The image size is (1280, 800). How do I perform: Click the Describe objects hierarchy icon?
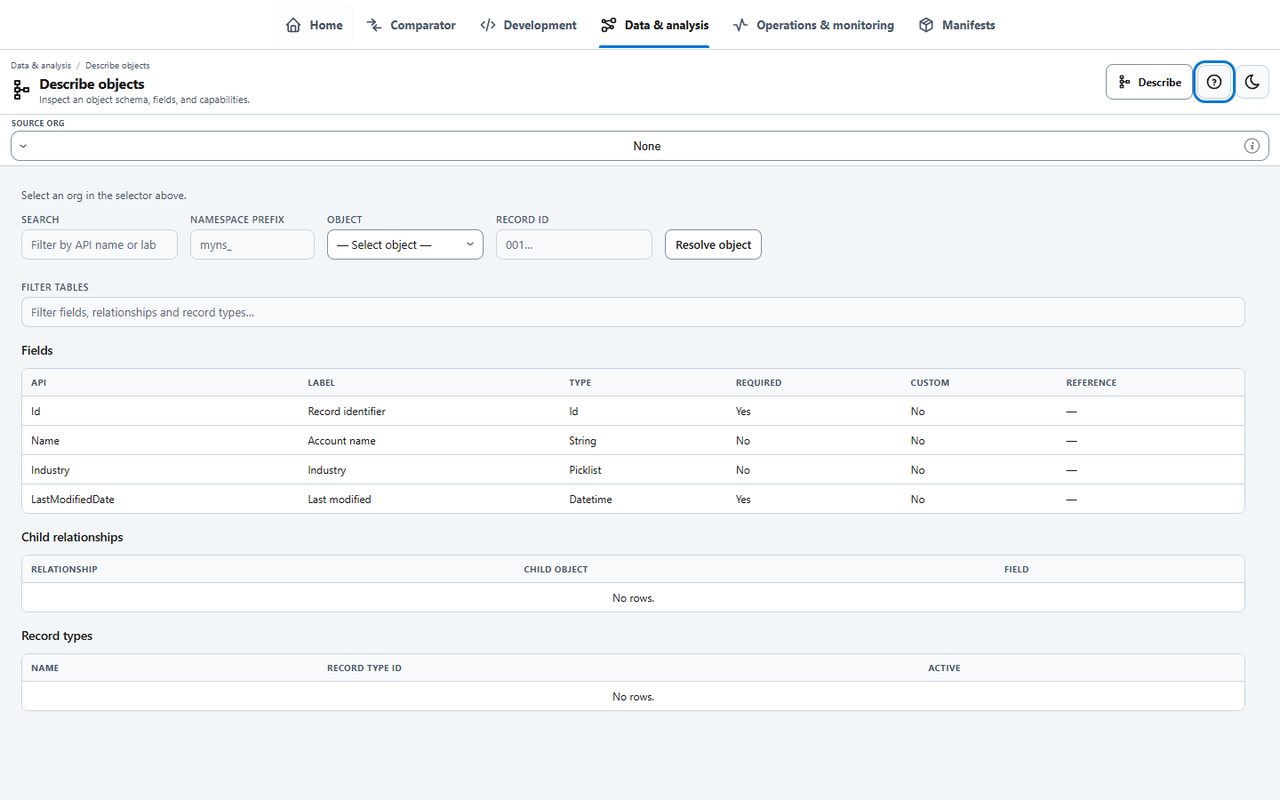(x=21, y=91)
